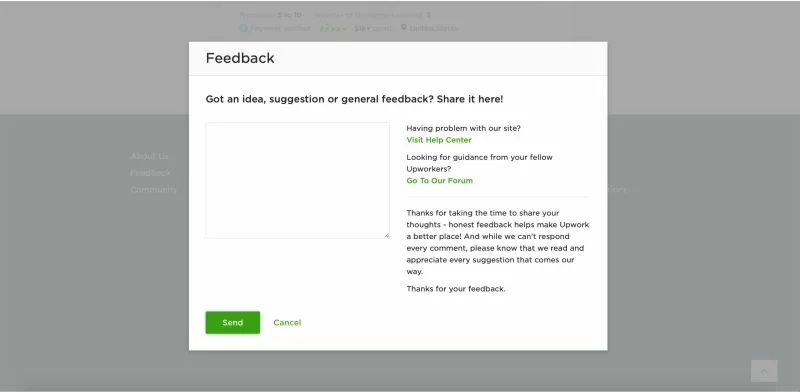Image resolution: width=800 pixels, height=392 pixels.
Task: Click the Feedback dialog title
Action: pyautogui.click(x=240, y=58)
